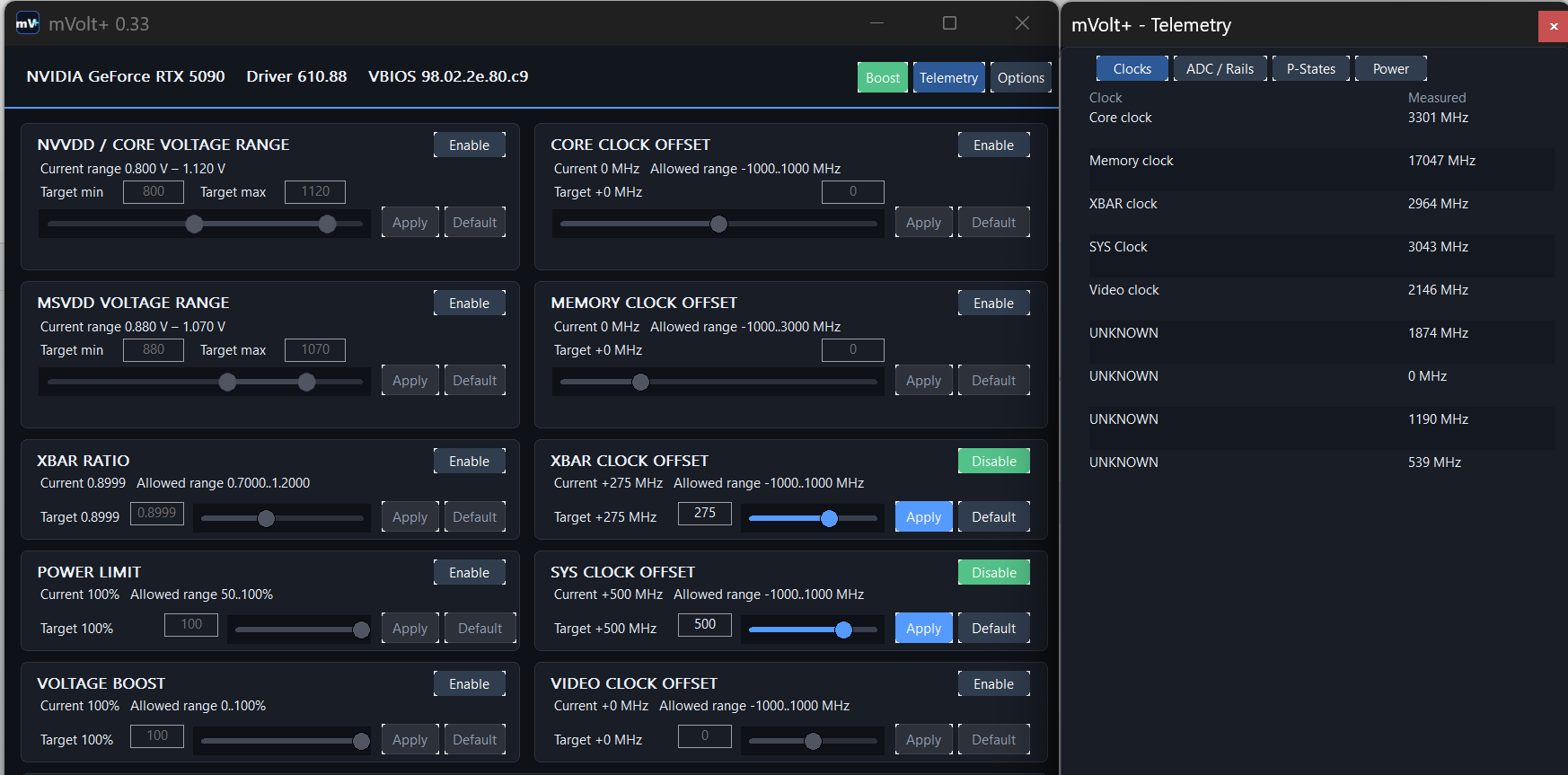Image resolution: width=1568 pixels, height=775 pixels.
Task: Apply the Video Clock Offset setting
Action: tap(924, 740)
